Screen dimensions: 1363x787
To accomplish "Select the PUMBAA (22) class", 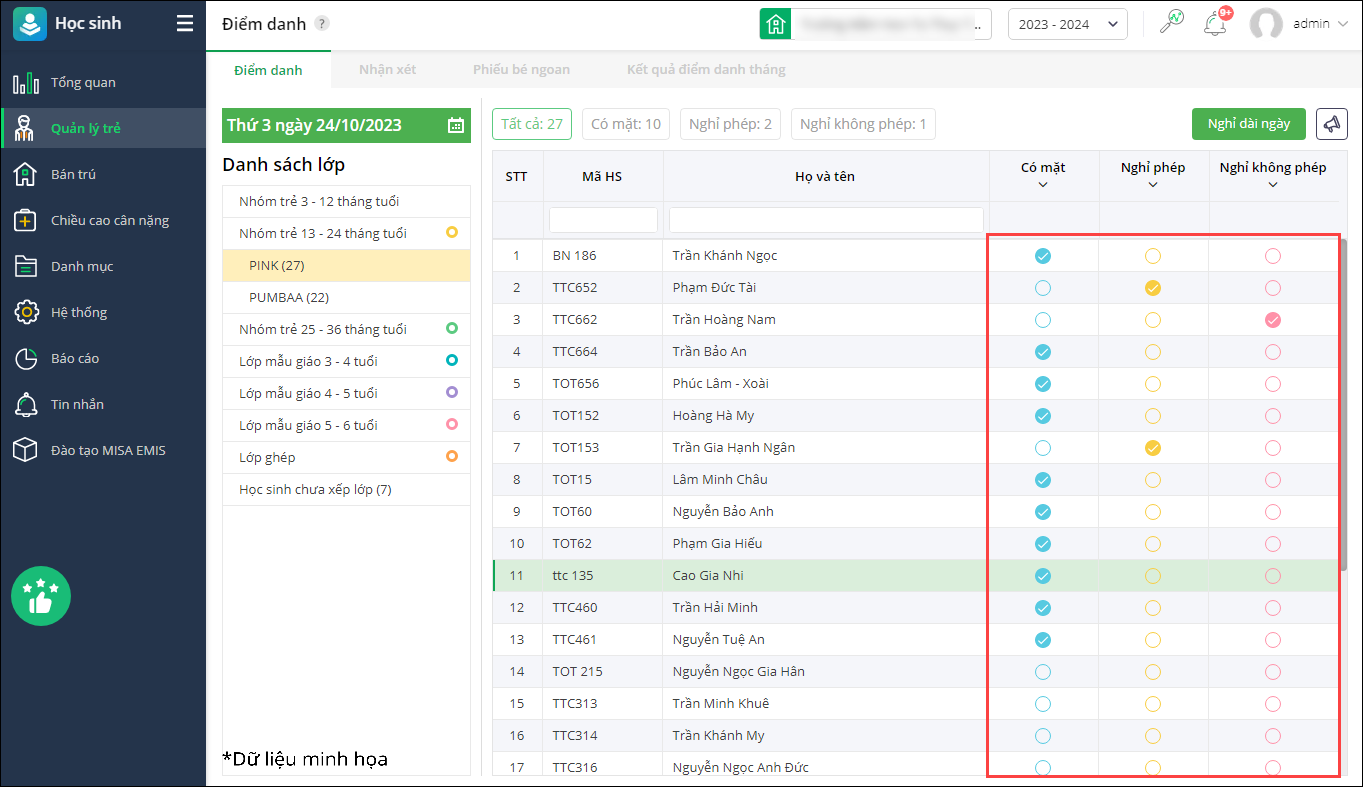I will tap(346, 297).
